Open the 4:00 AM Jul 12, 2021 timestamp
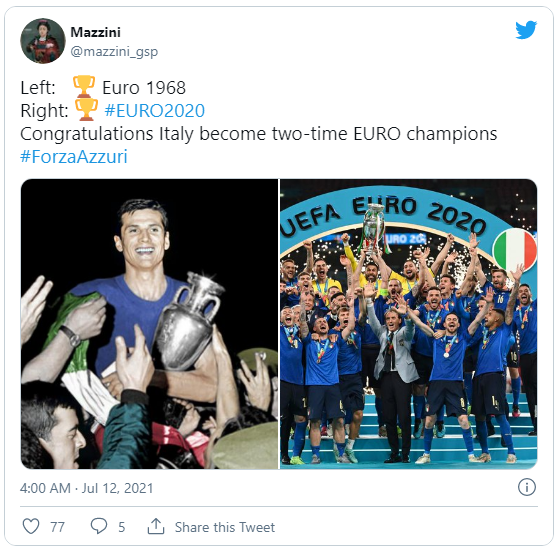The height and width of the screenshot is (553, 556). click(x=87, y=488)
